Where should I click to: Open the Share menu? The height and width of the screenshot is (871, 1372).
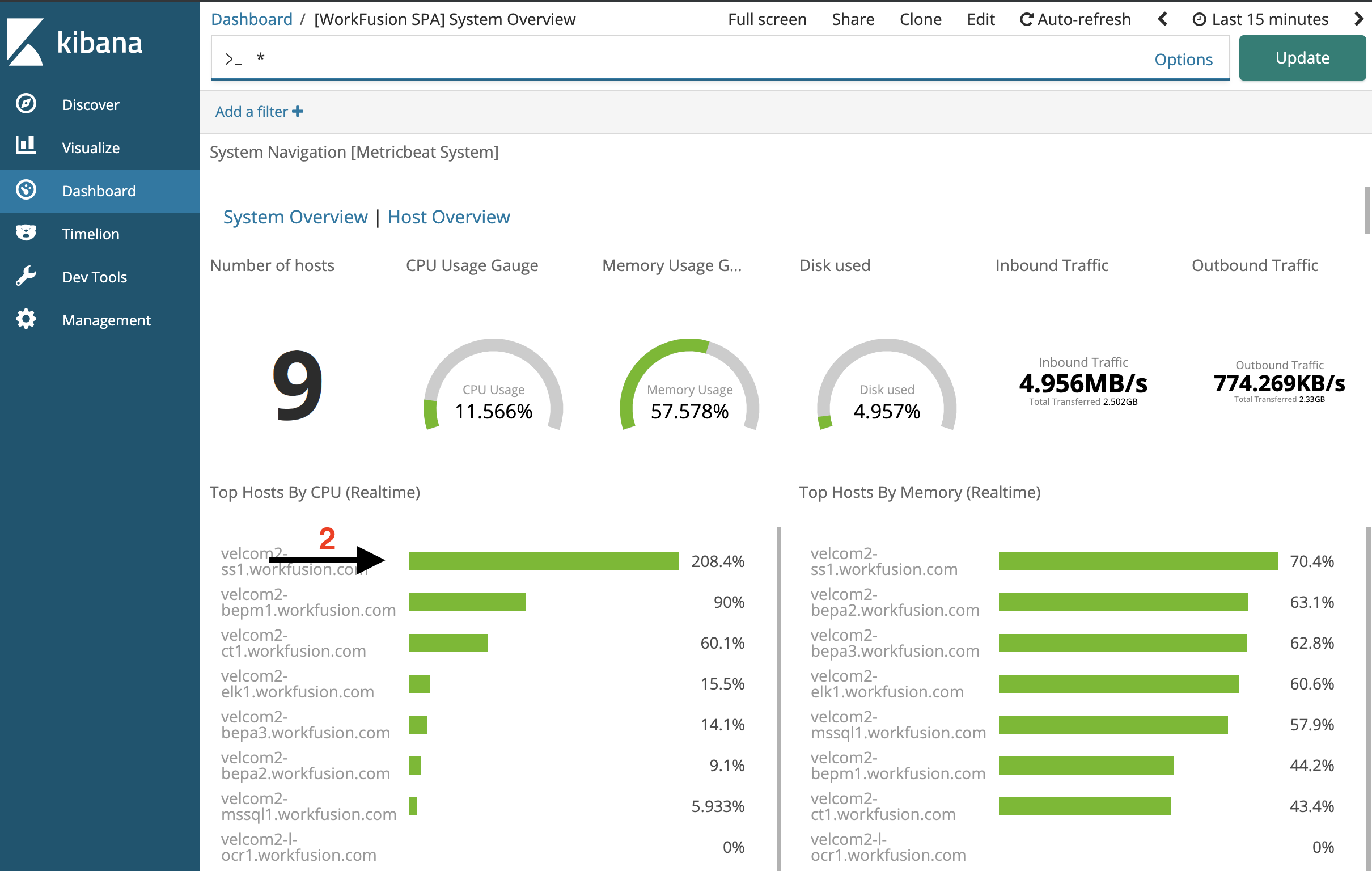(853, 19)
